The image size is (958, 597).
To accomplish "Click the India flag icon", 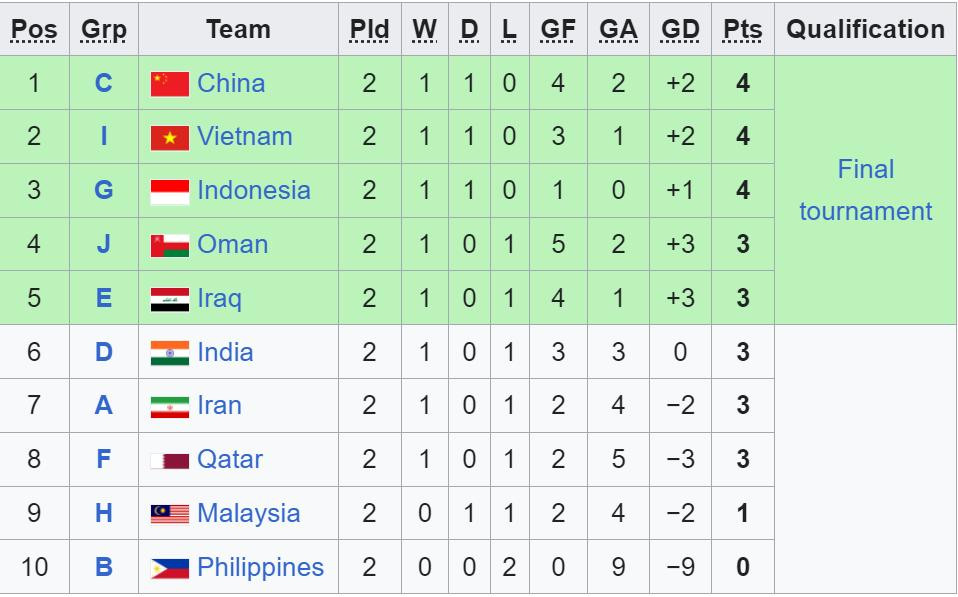I will (169, 354).
